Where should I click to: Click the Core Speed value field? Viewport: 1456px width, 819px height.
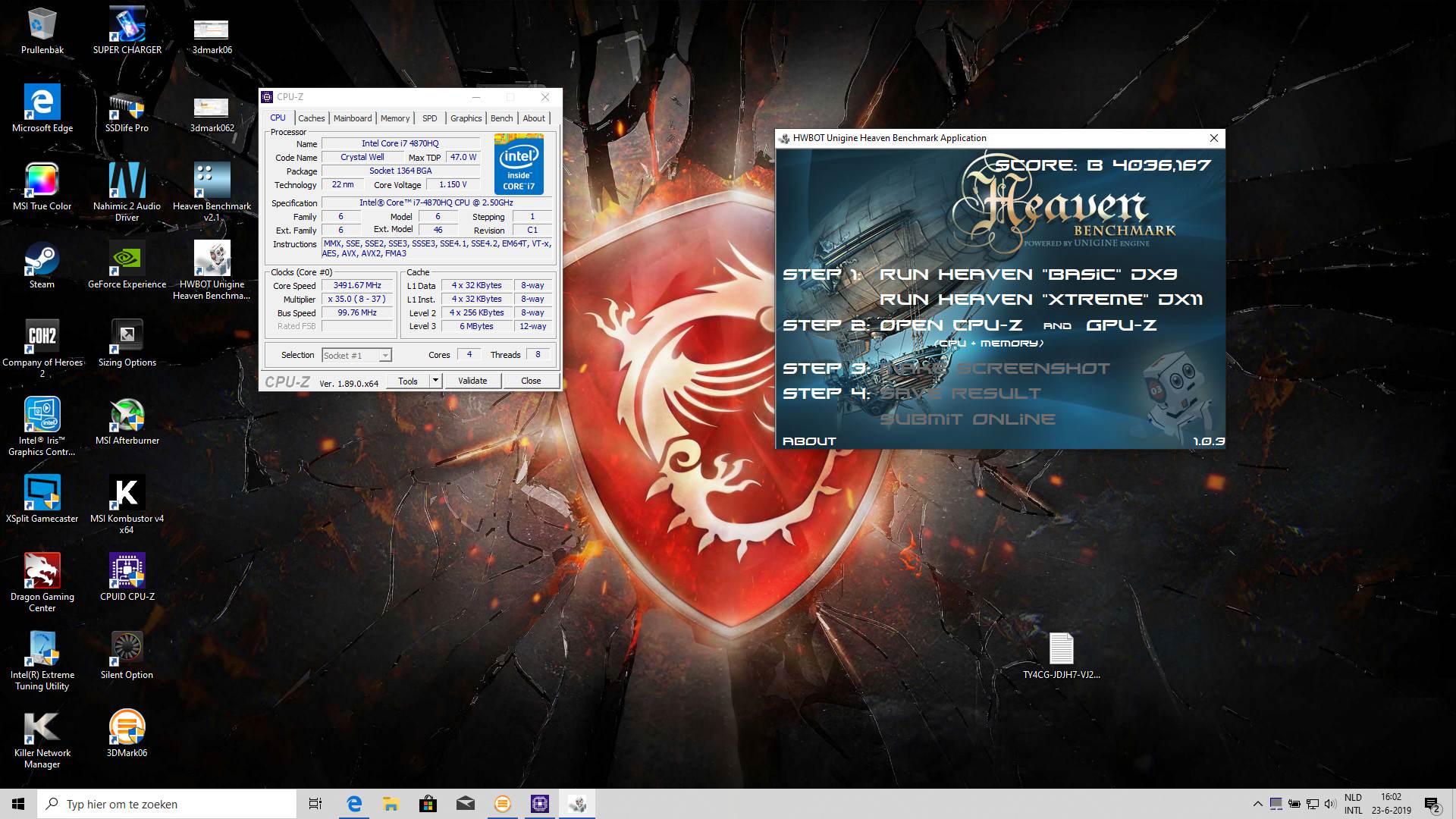(358, 286)
